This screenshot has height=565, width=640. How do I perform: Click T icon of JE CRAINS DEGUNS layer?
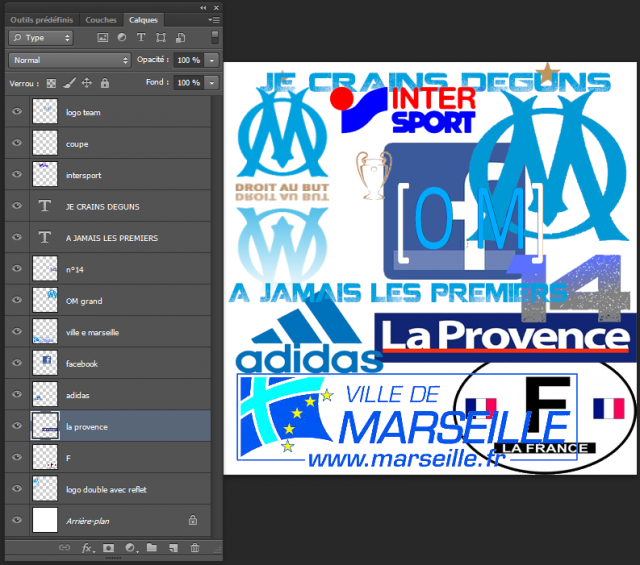(44, 206)
